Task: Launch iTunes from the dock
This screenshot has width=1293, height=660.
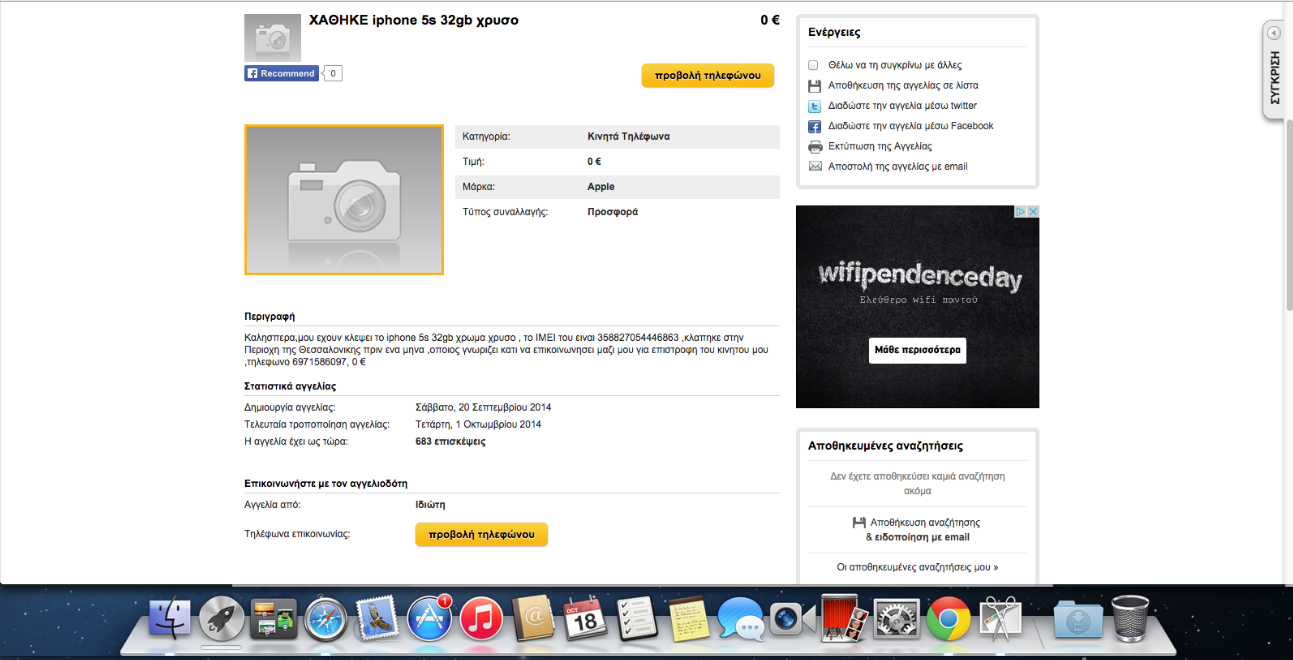Action: point(482,618)
